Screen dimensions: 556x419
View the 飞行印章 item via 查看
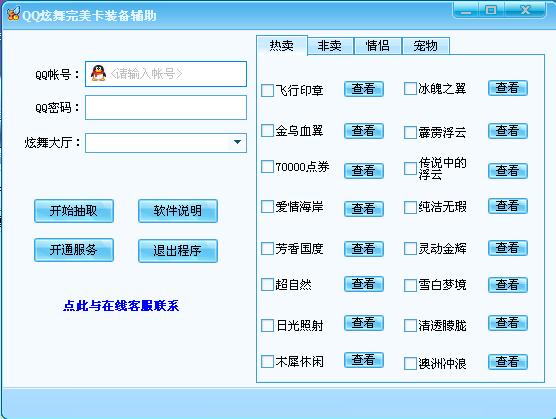pos(364,89)
